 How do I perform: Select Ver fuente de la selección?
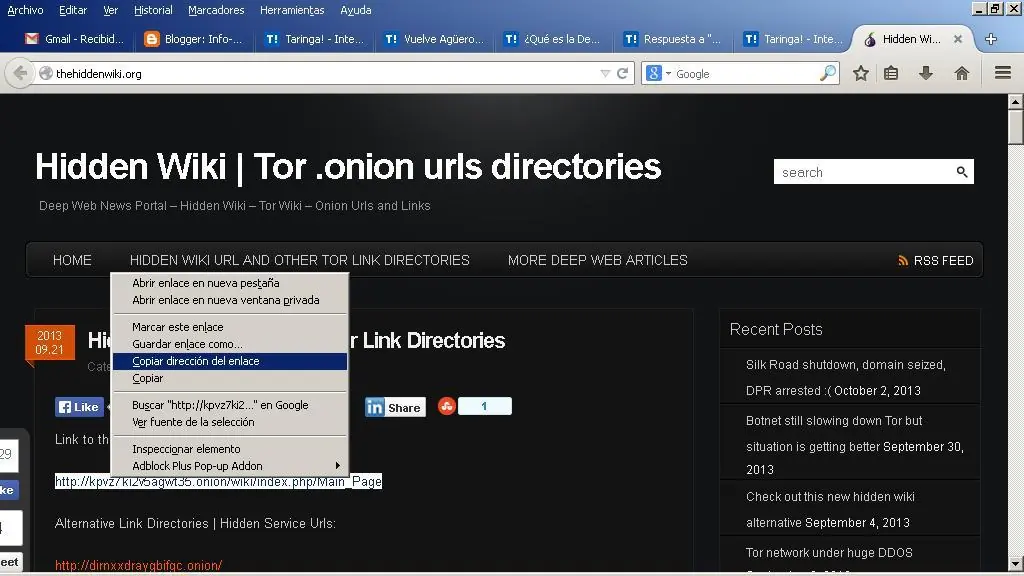[x=230, y=422]
